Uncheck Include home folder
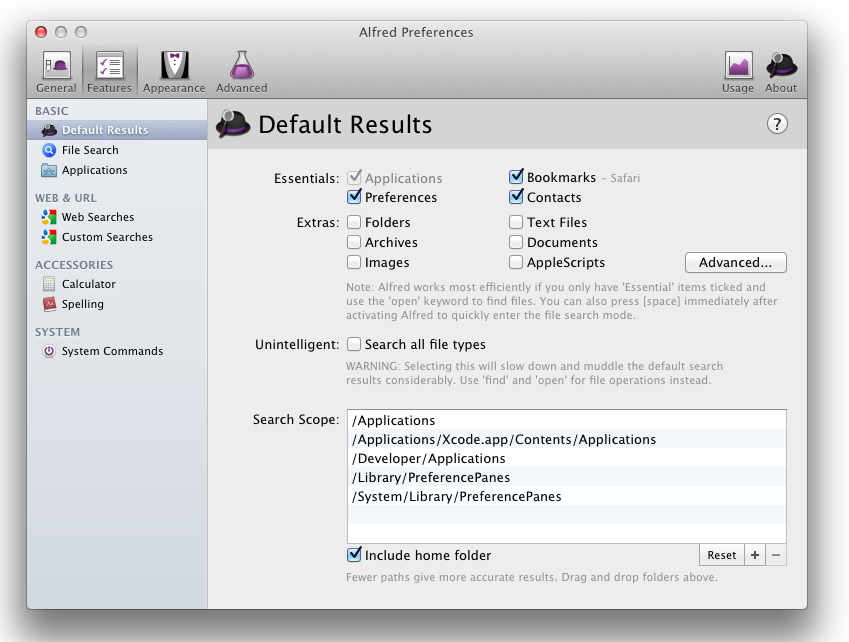The image size is (849, 642). pyautogui.click(x=354, y=555)
